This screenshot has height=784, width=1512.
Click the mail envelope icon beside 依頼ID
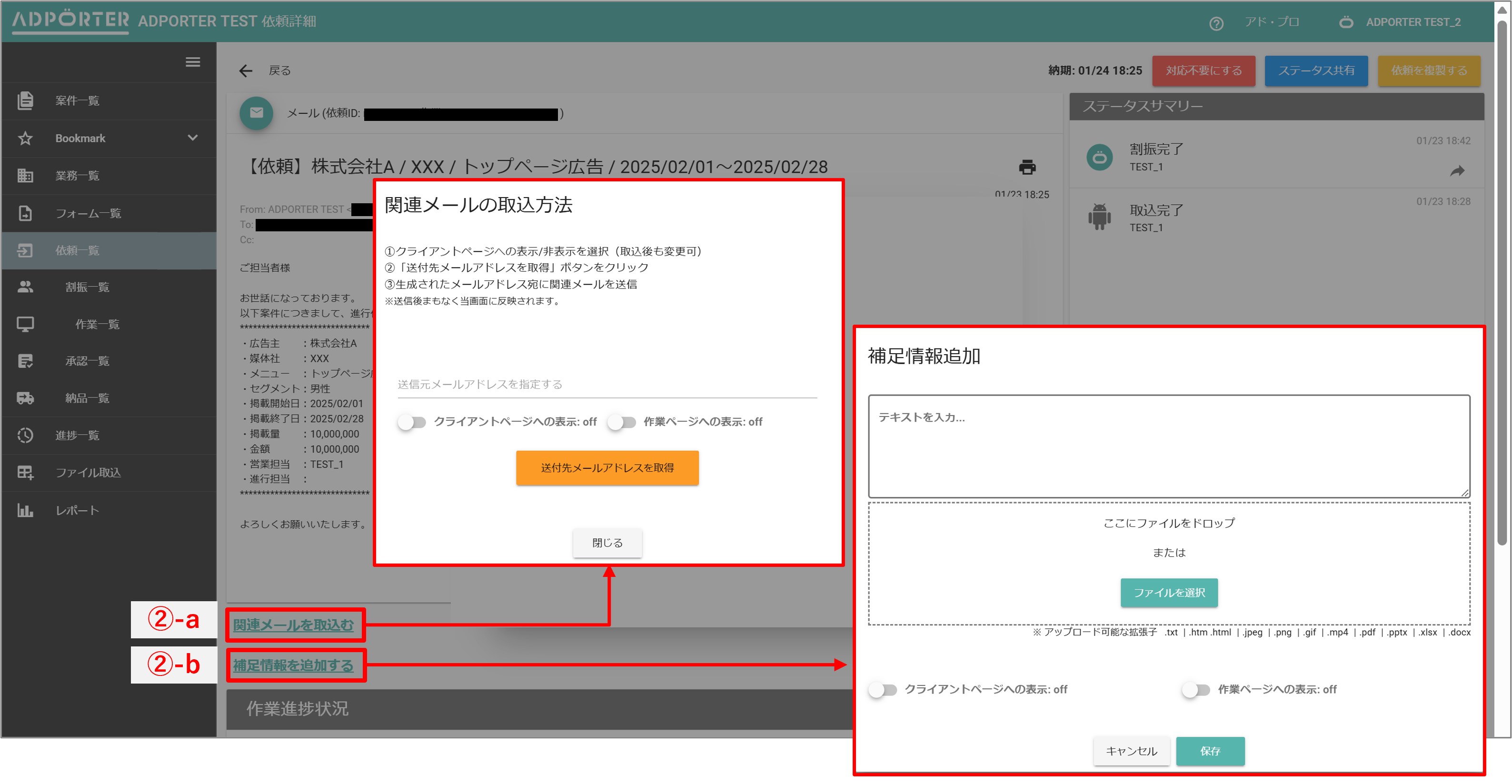pos(256,113)
